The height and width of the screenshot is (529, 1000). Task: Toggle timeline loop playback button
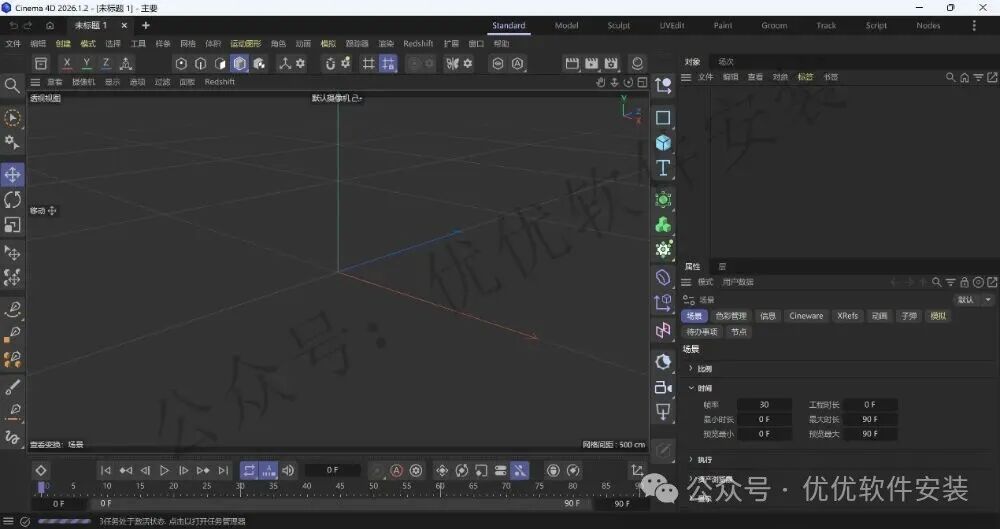pos(249,470)
